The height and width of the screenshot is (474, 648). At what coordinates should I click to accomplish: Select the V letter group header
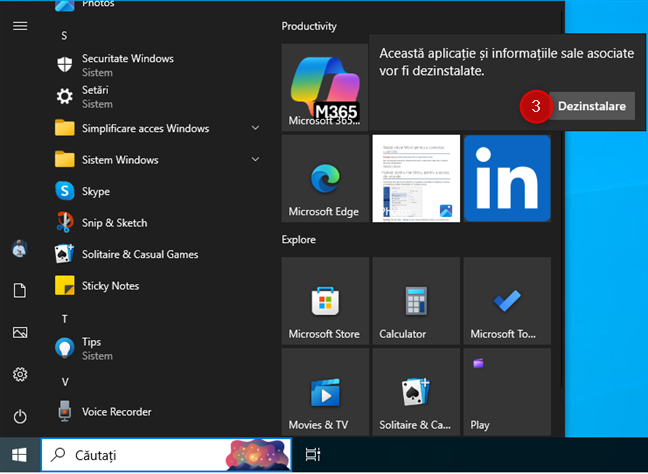pos(65,382)
